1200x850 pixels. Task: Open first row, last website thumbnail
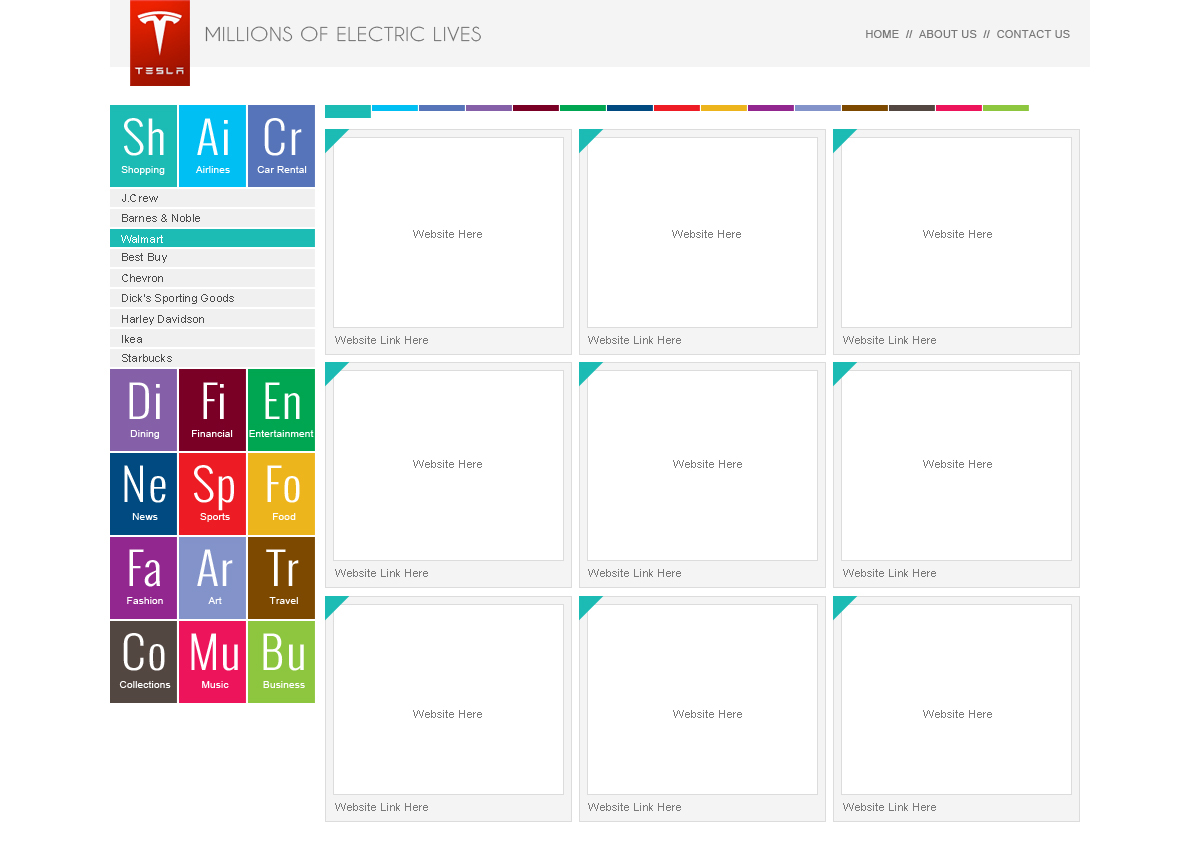point(956,232)
